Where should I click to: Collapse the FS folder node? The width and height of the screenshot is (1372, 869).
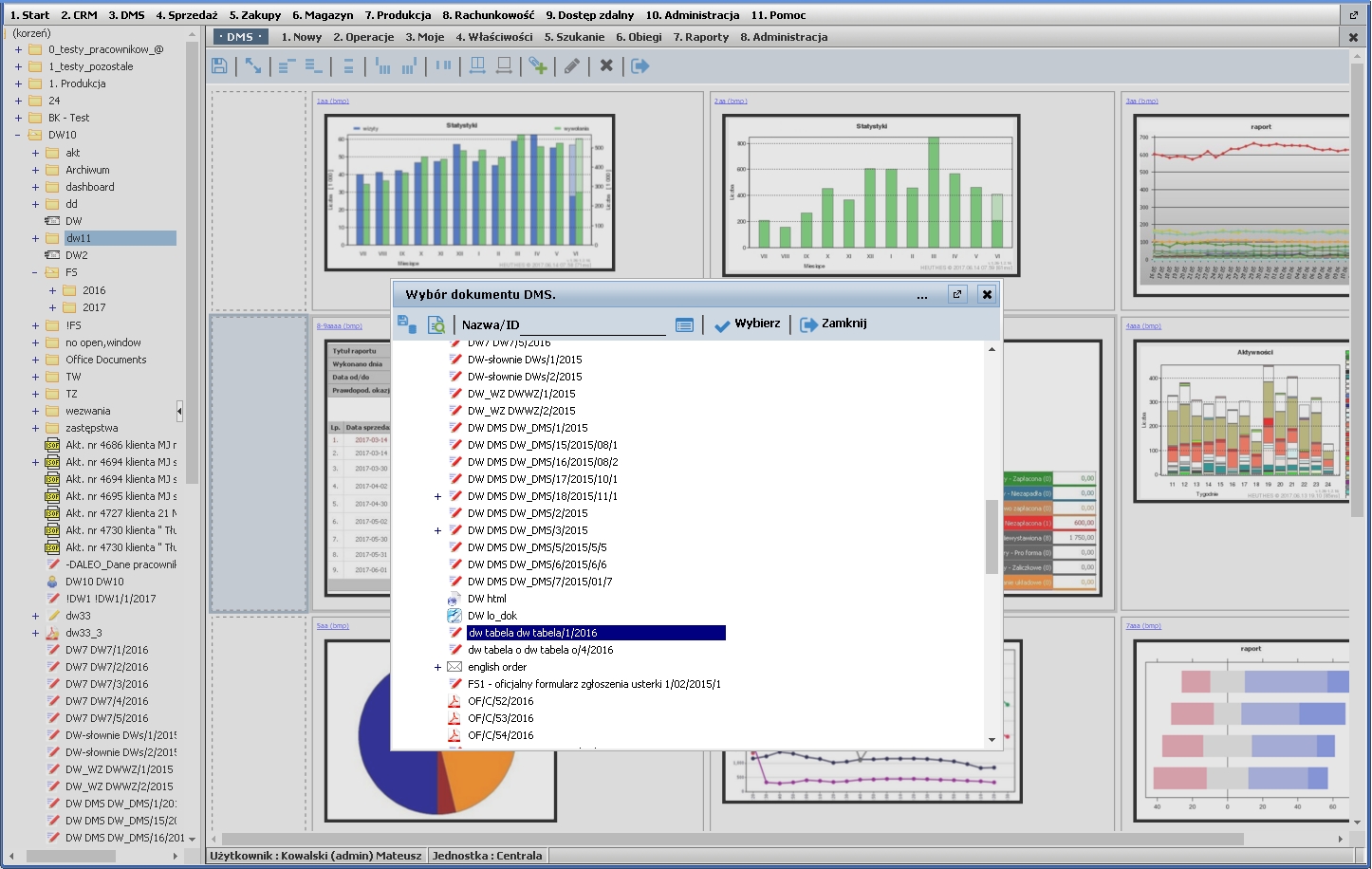(35, 272)
